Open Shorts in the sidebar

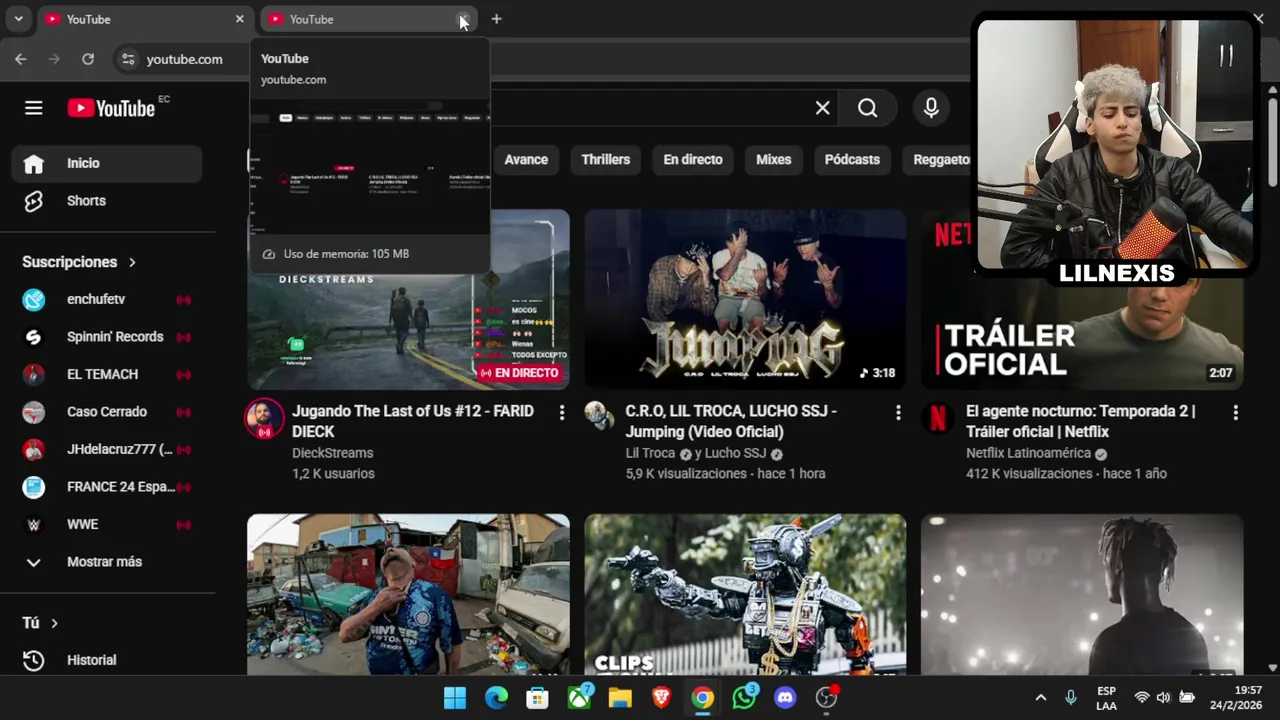coord(107,201)
